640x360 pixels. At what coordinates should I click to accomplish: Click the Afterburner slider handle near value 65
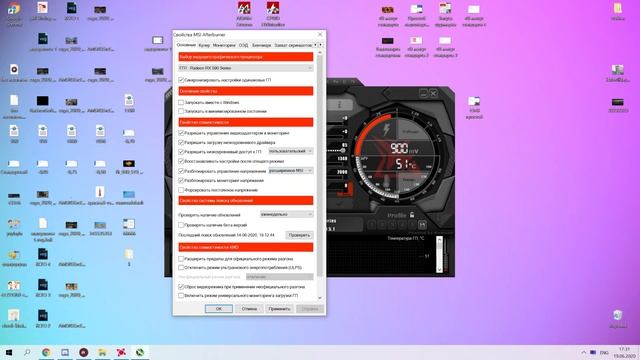point(342,151)
